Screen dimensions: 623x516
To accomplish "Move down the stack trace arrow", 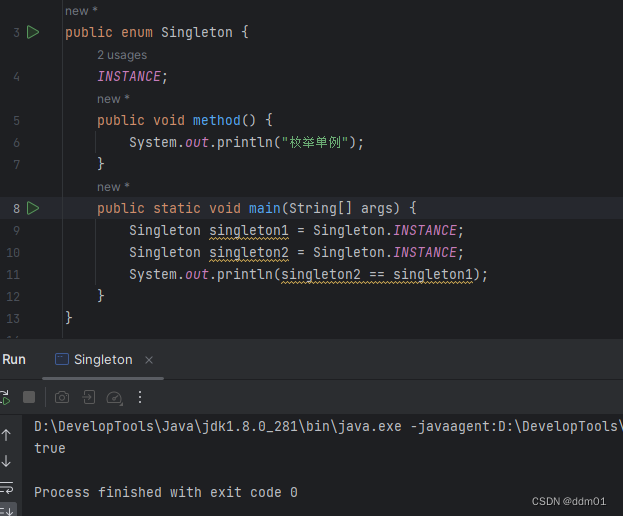I will coord(6,461).
